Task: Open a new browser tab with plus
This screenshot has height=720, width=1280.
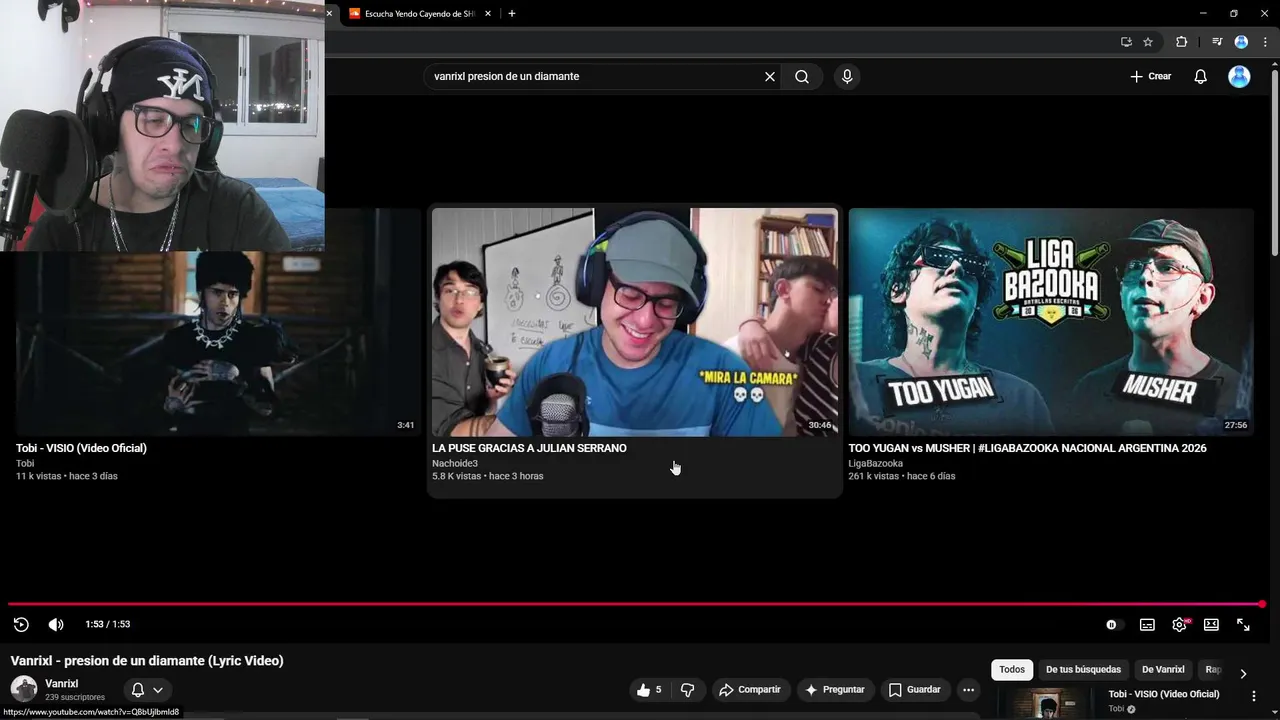Action: [512, 13]
